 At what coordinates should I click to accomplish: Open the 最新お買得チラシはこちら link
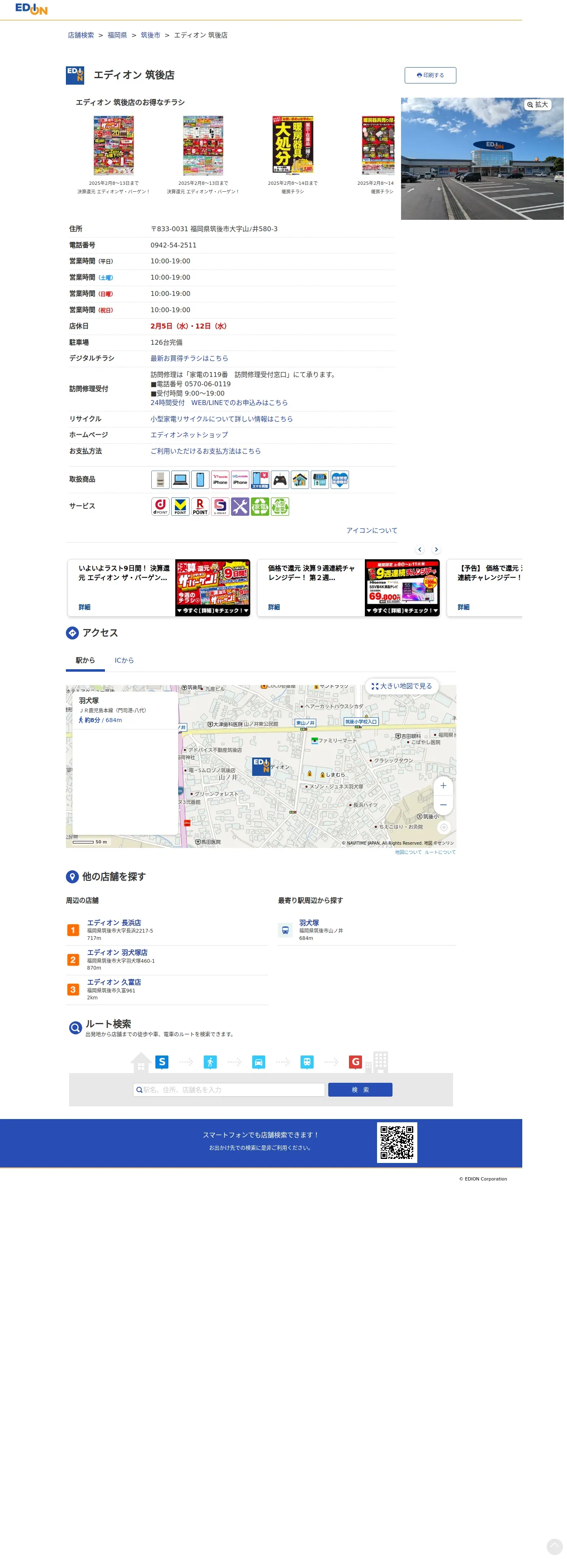pos(190,359)
